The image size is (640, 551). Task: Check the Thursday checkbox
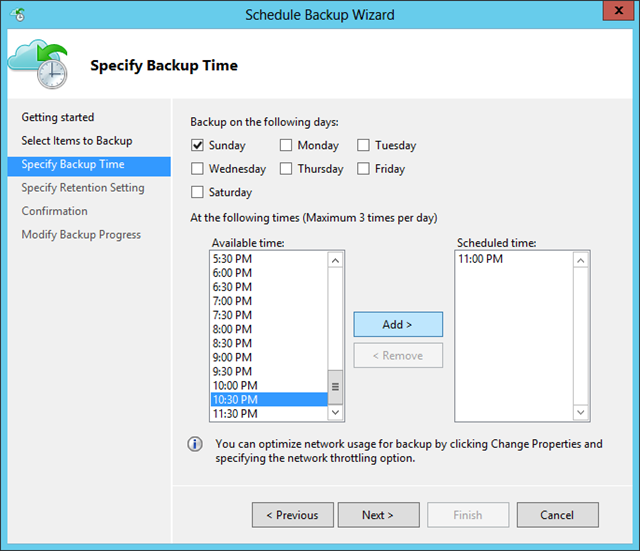point(286,169)
